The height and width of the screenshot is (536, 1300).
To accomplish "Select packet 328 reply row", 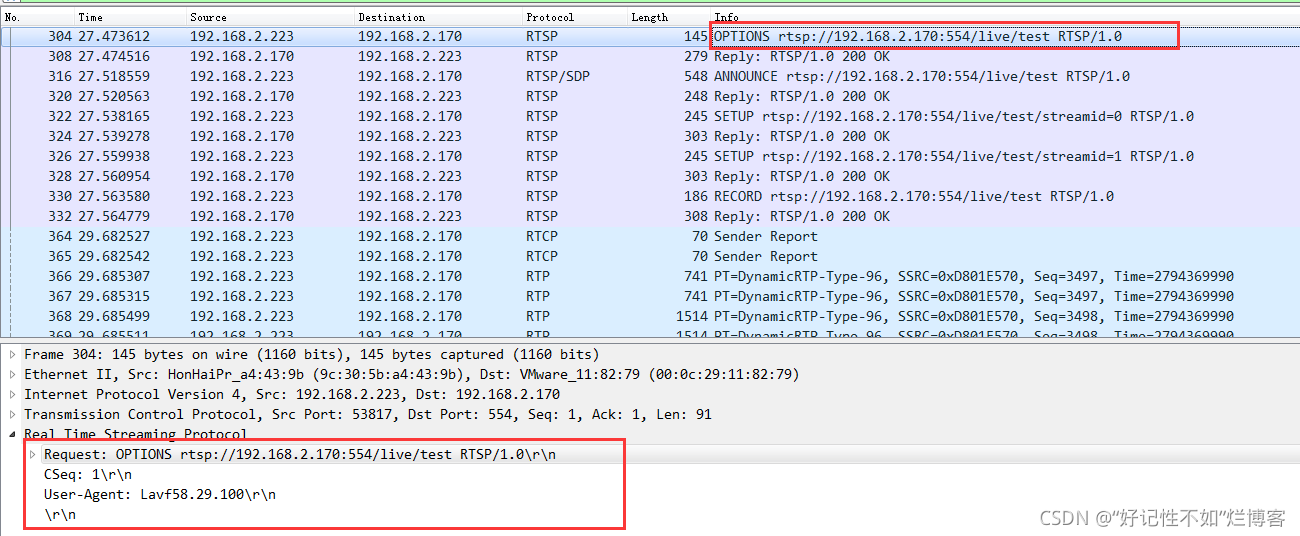I will point(650,176).
